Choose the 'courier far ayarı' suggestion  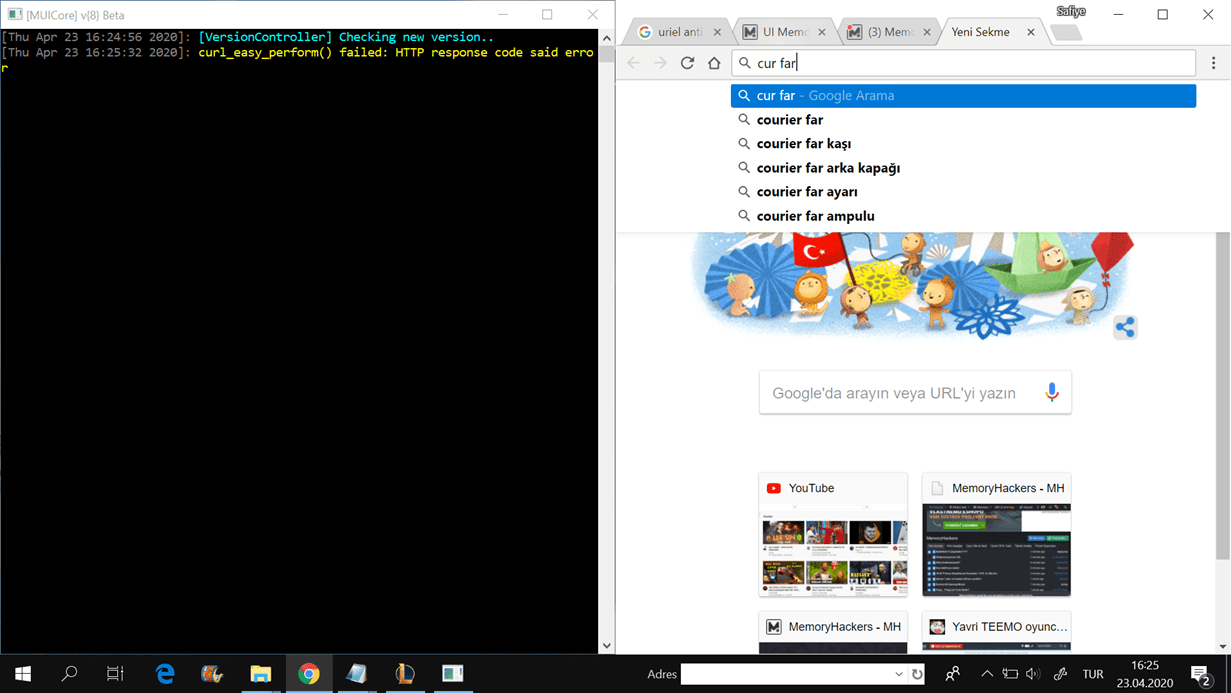963,192
